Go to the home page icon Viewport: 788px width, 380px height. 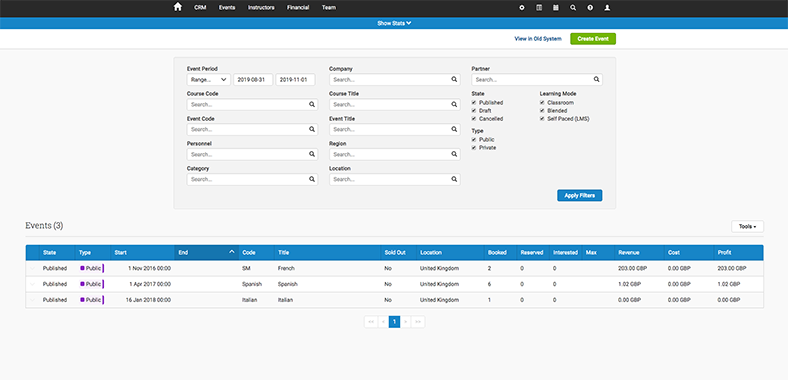(x=177, y=8)
